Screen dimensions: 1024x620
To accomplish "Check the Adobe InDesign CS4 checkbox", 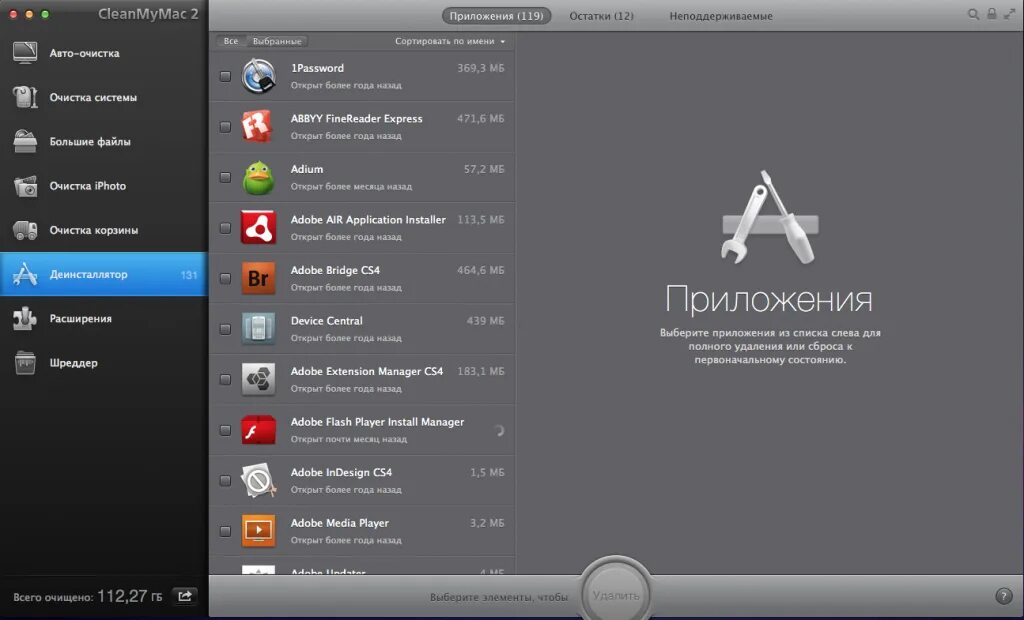I will click(225, 480).
